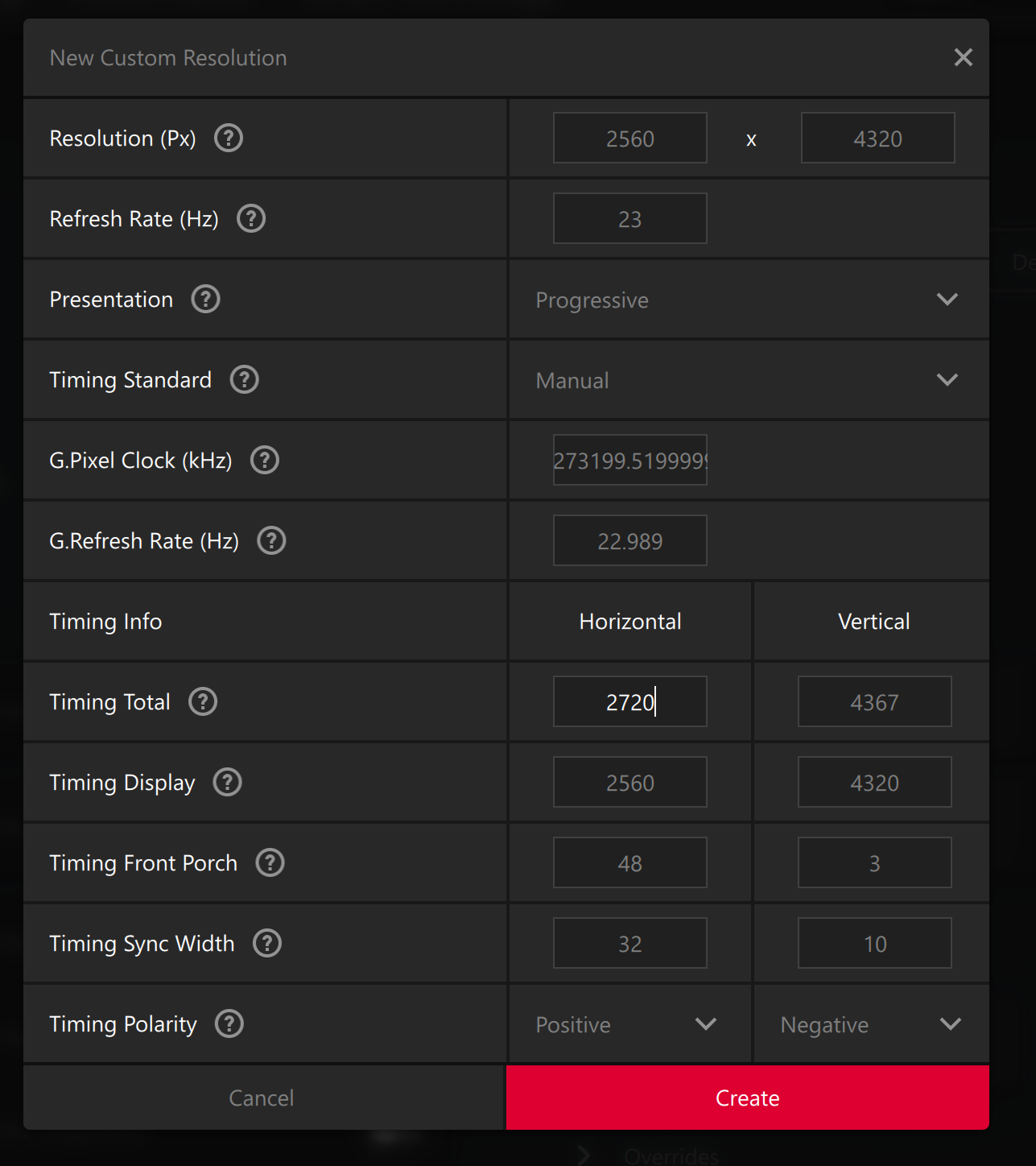Click the vertical Sync Width field 10
1036x1166 pixels.
click(x=874, y=944)
